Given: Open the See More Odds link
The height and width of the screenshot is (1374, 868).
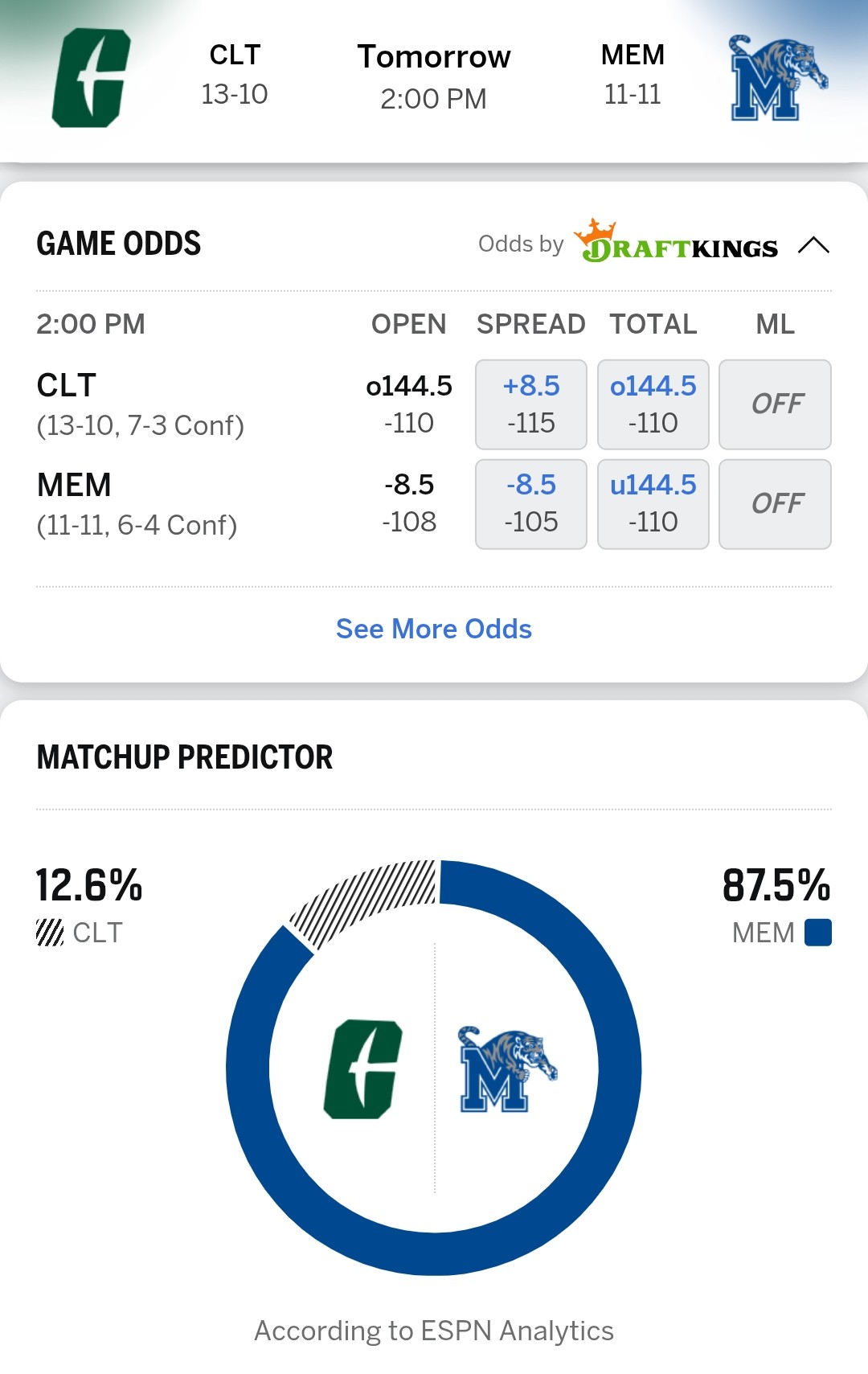Looking at the screenshot, I should (x=434, y=629).
